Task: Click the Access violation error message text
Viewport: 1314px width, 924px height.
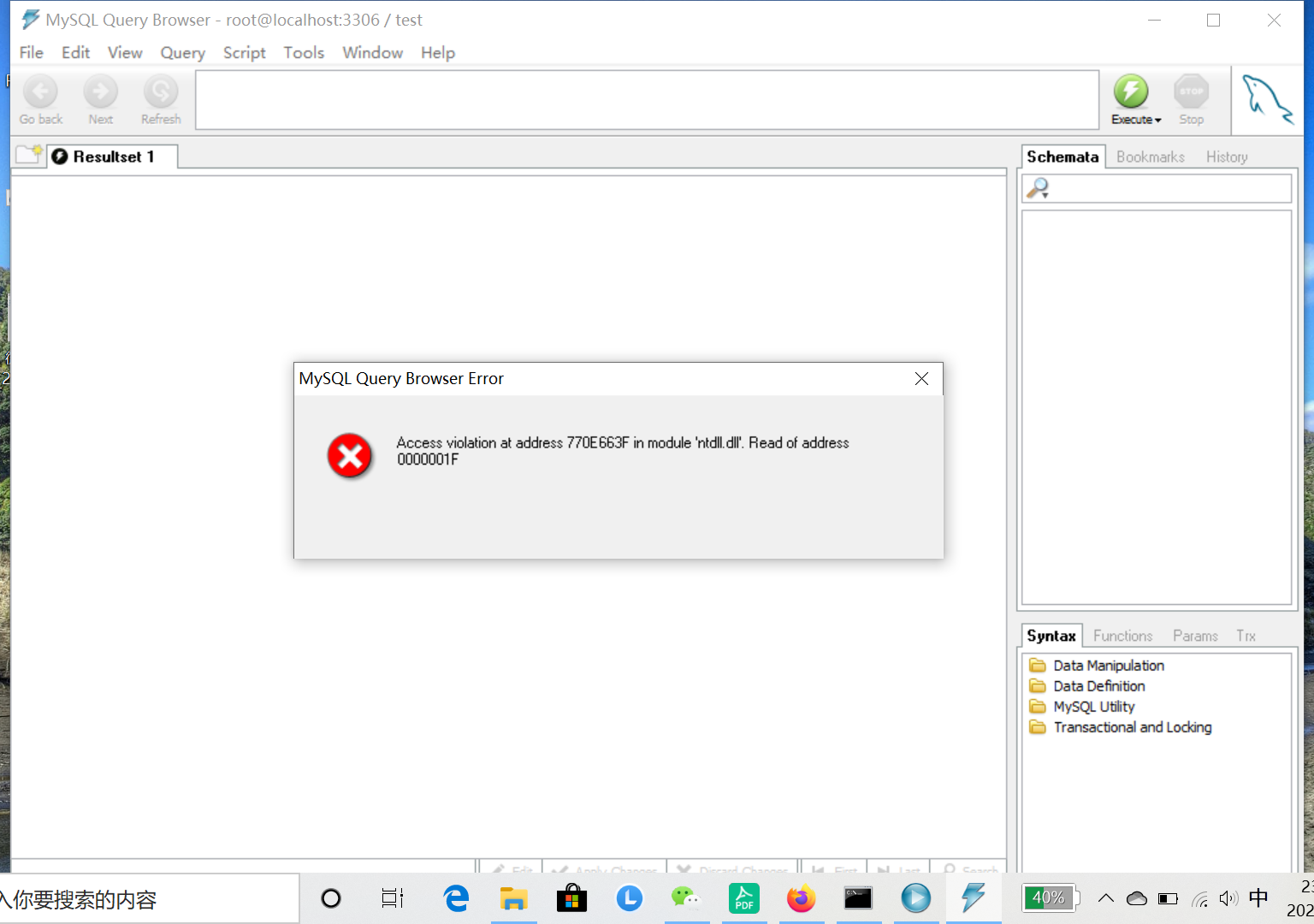Action: (x=623, y=451)
